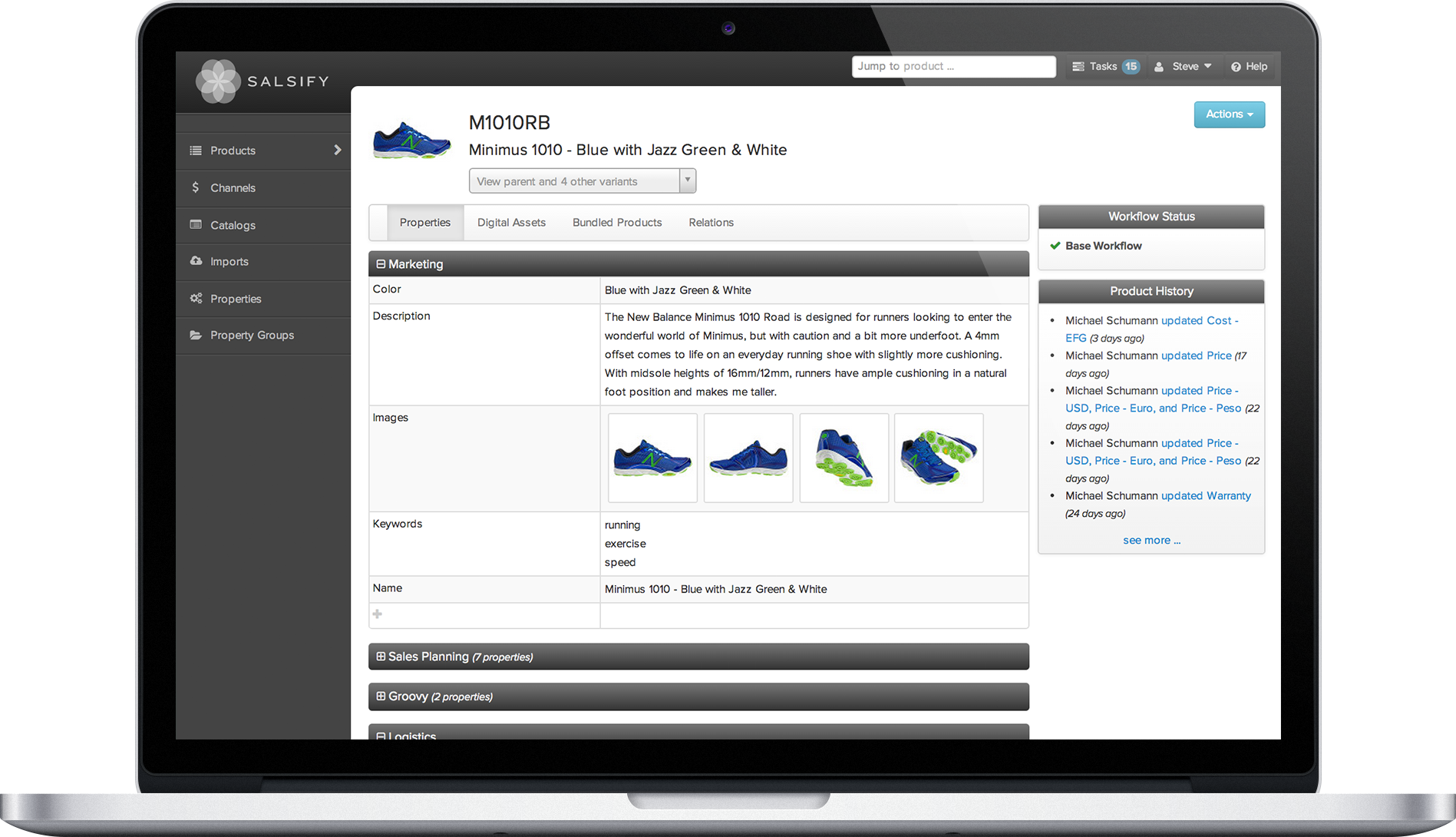Click the Channels dollar sign icon
The image size is (1456, 837).
(195, 187)
